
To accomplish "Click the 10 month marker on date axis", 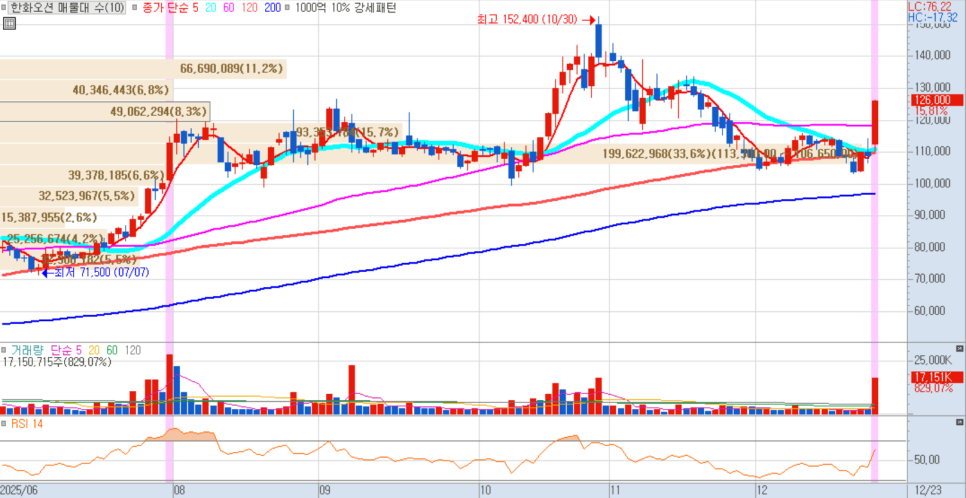I will 485,491.
